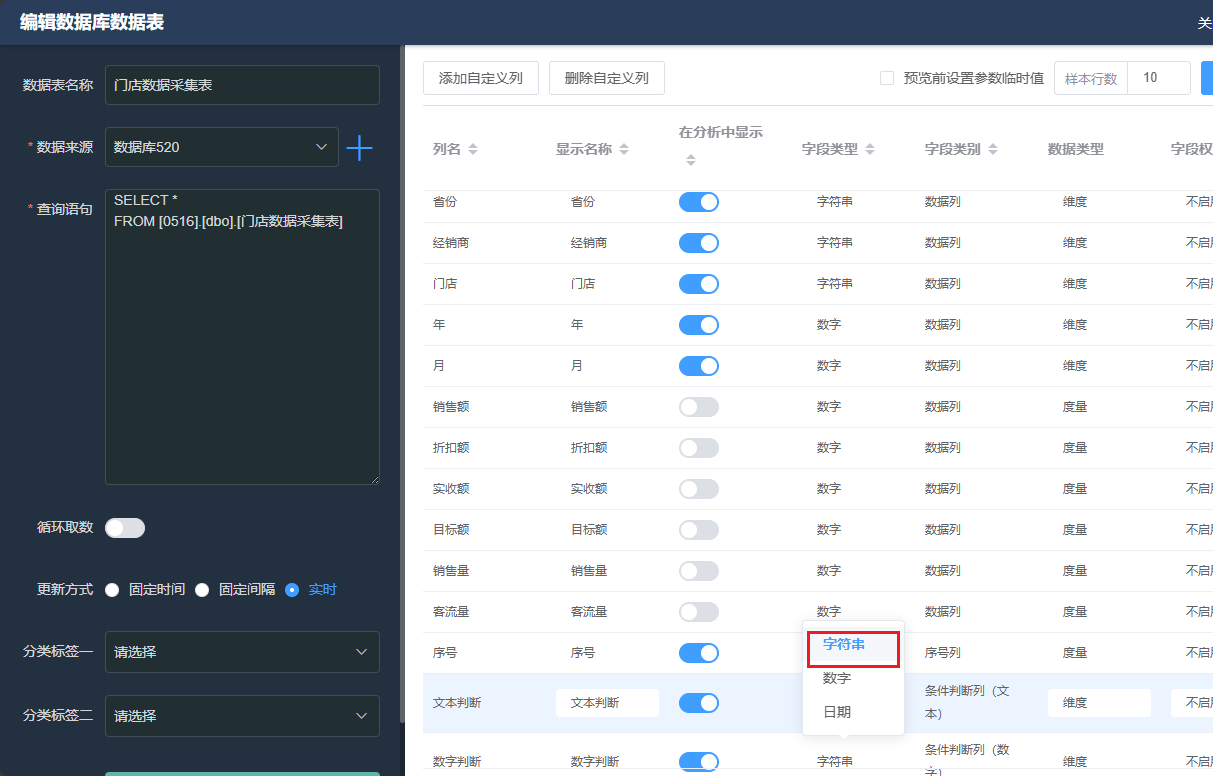Select the 序号列 category cell

pyautogui.click(x=943, y=653)
